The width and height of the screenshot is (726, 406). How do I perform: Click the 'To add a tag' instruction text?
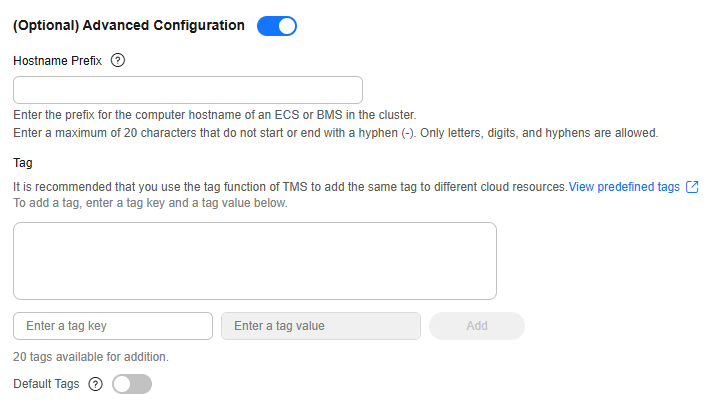[150, 203]
